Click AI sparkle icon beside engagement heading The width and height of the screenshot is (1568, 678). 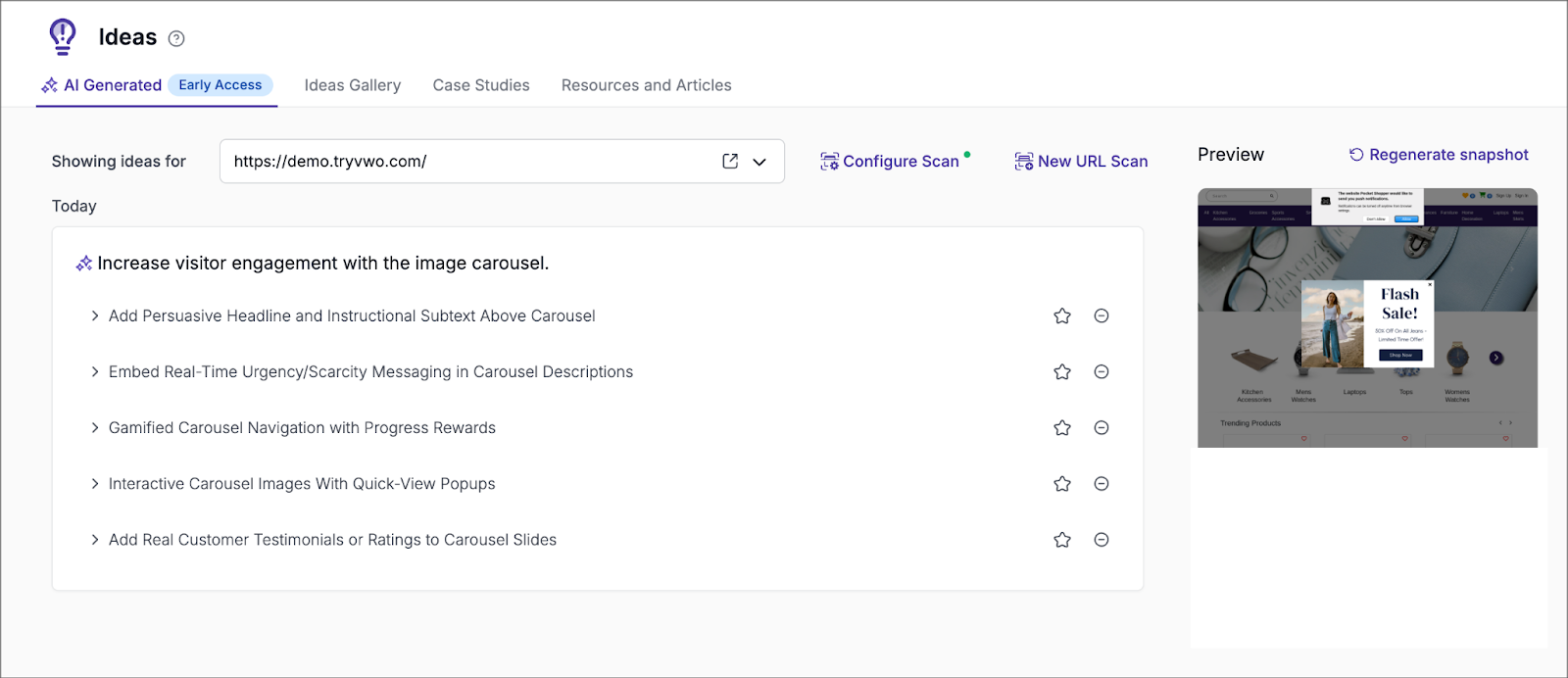(84, 263)
